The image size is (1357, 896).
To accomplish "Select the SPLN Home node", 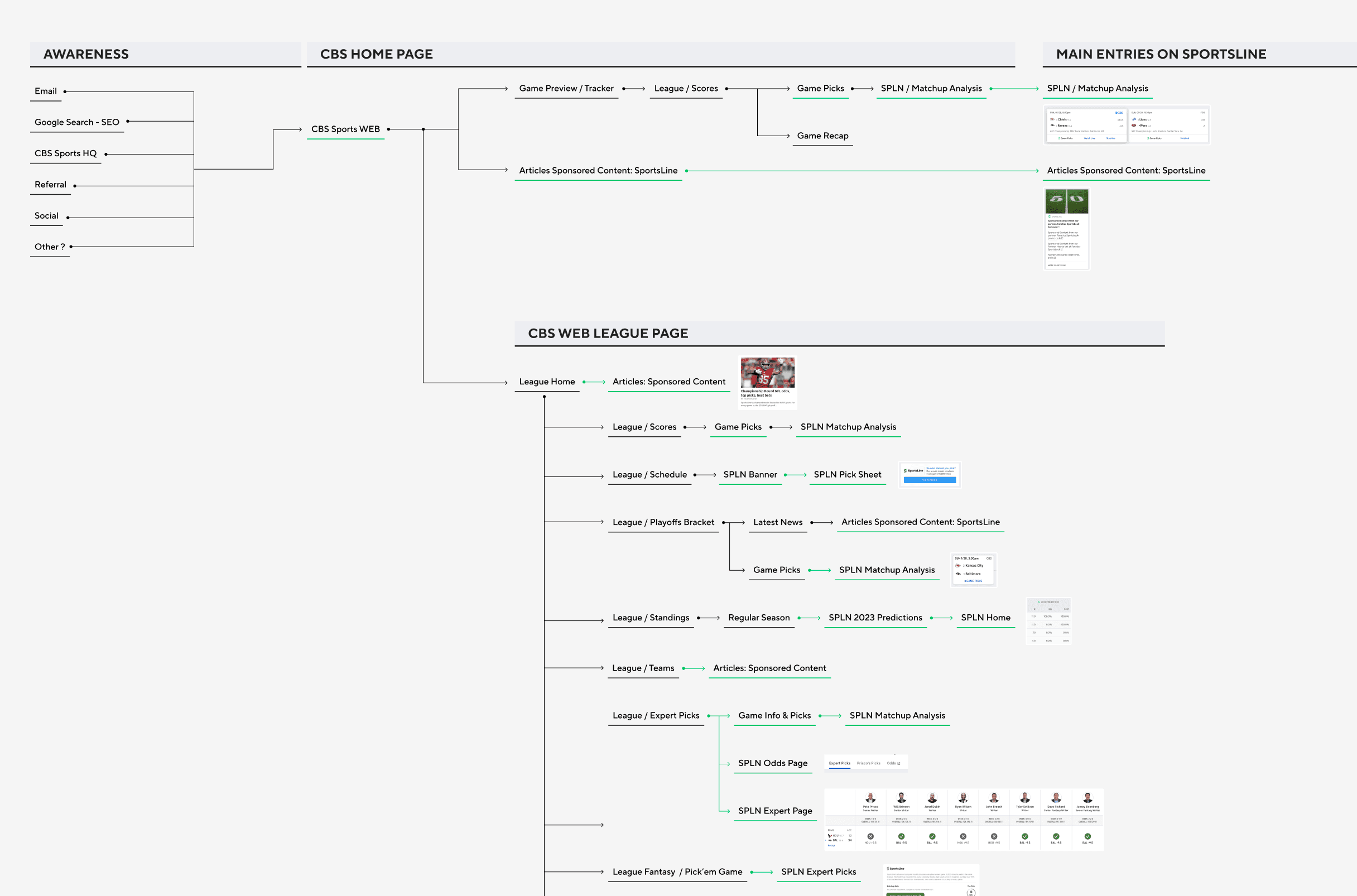I will pyautogui.click(x=985, y=618).
